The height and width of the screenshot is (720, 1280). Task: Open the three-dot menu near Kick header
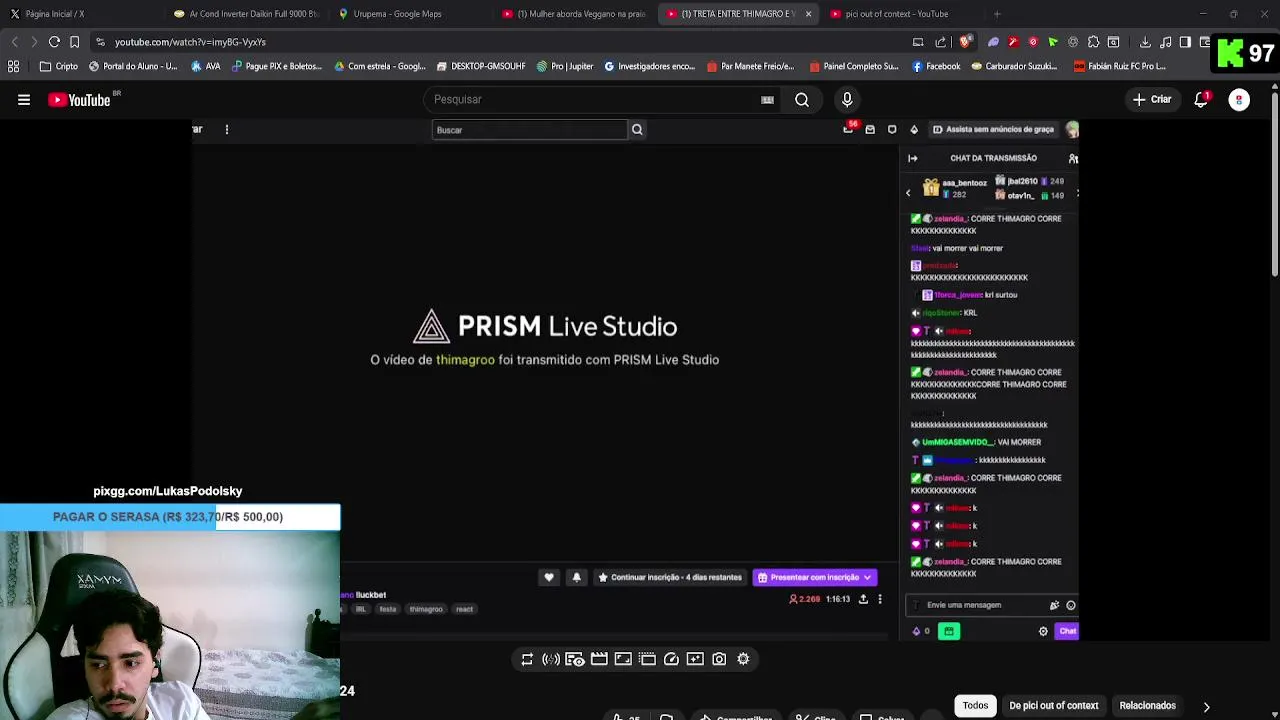[227, 129]
